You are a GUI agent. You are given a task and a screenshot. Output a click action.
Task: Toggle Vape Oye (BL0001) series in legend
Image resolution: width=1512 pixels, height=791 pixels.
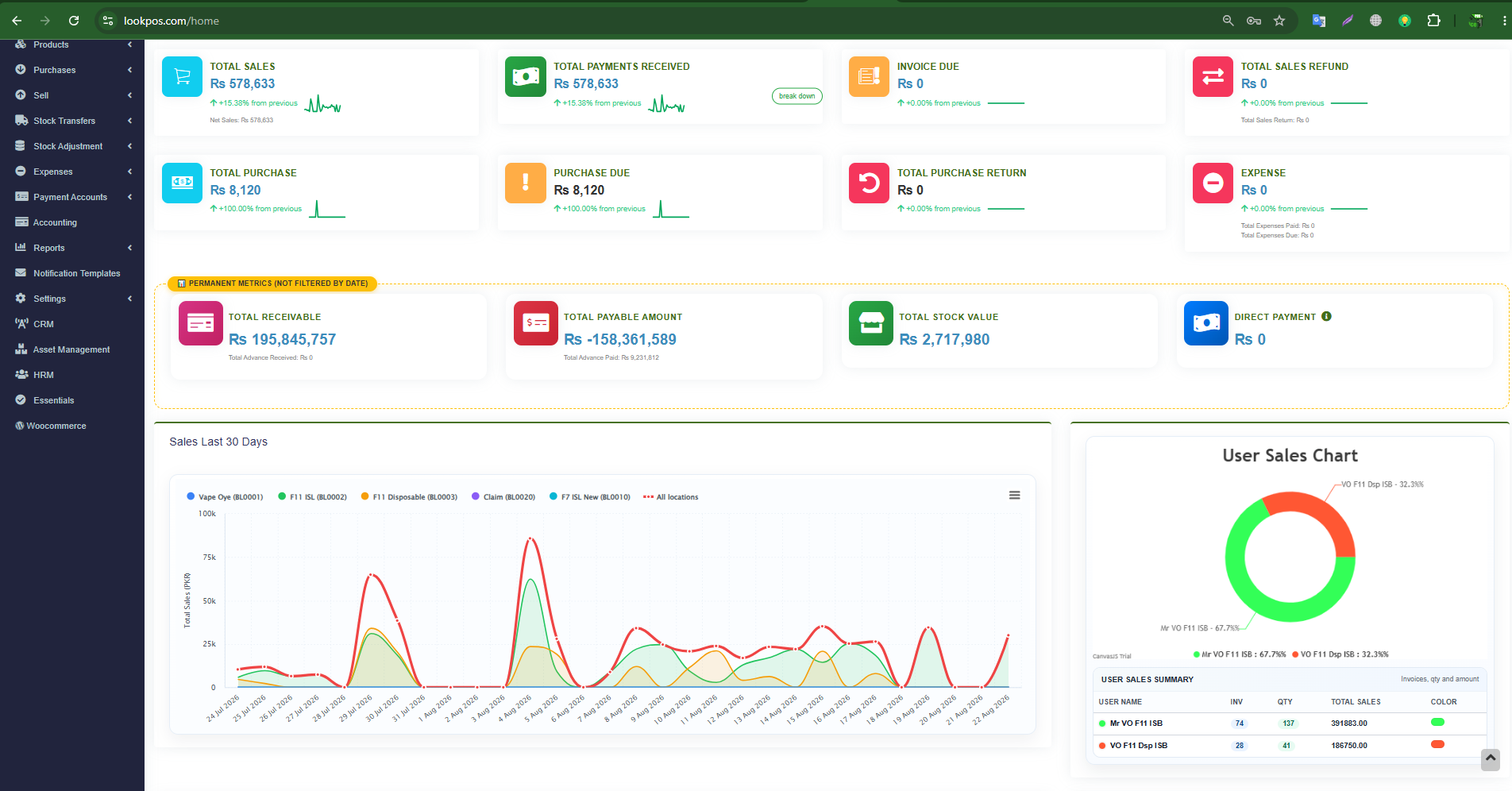[x=225, y=497]
